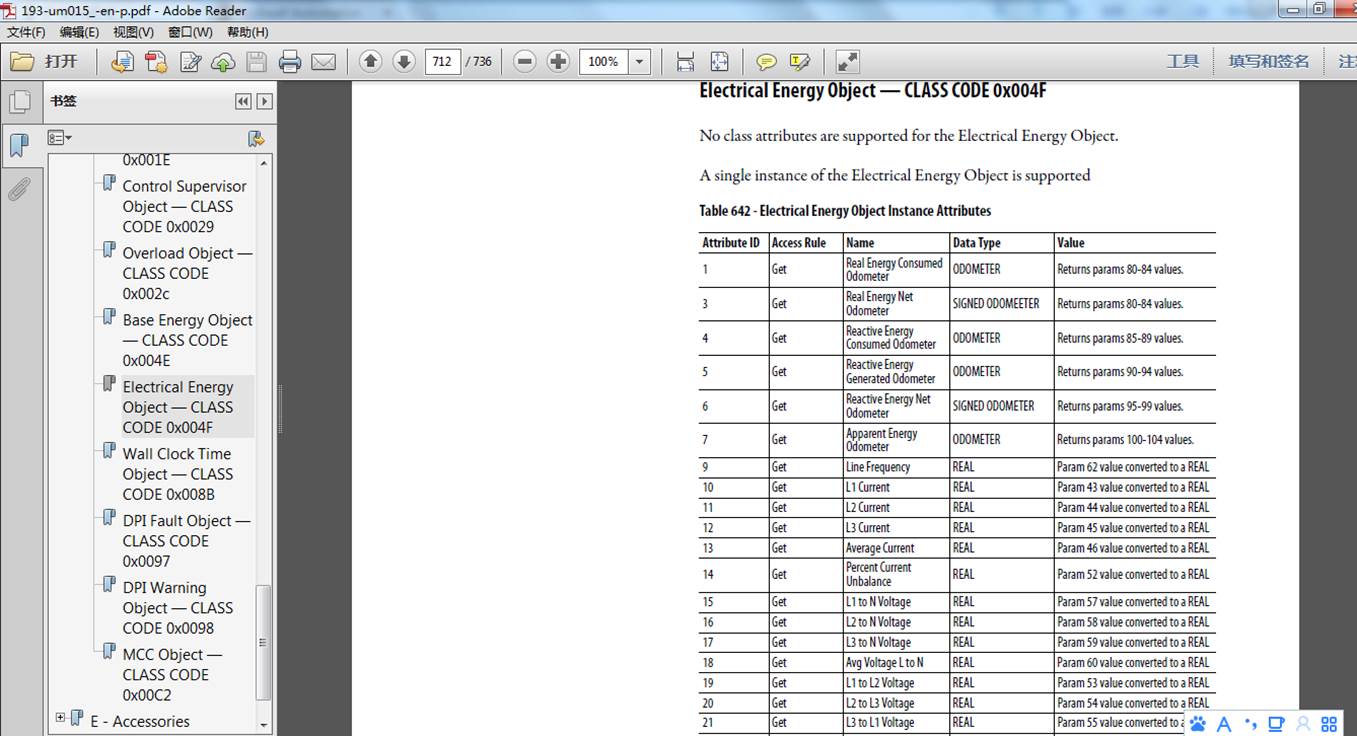The width and height of the screenshot is (1357, 736).
Task: Expand the E - Accessories bookmark
Action: 60,718
